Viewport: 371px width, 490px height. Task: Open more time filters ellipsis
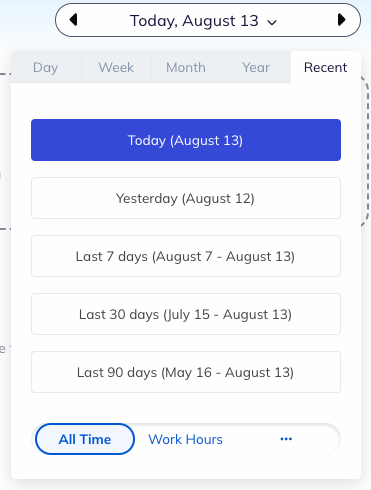(x=286, y=439)
